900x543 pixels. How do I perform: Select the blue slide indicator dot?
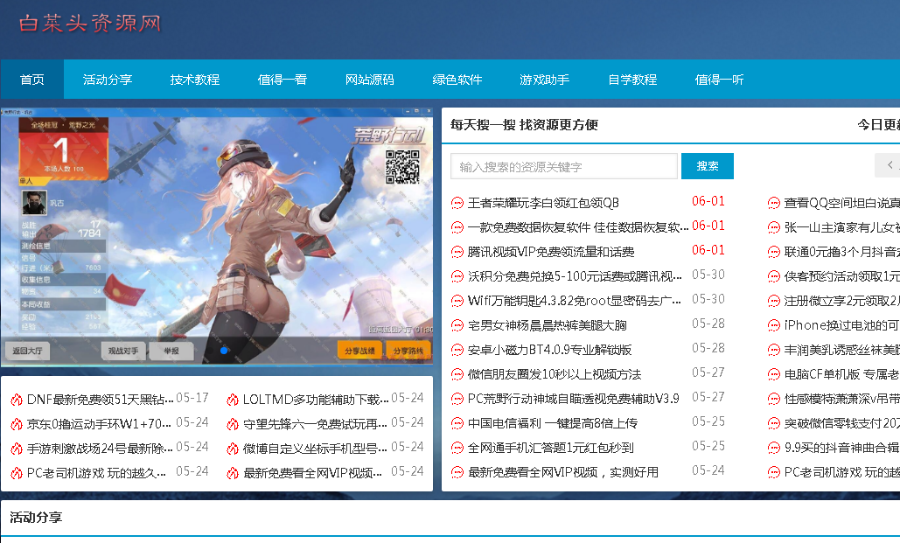click(224, 350)
